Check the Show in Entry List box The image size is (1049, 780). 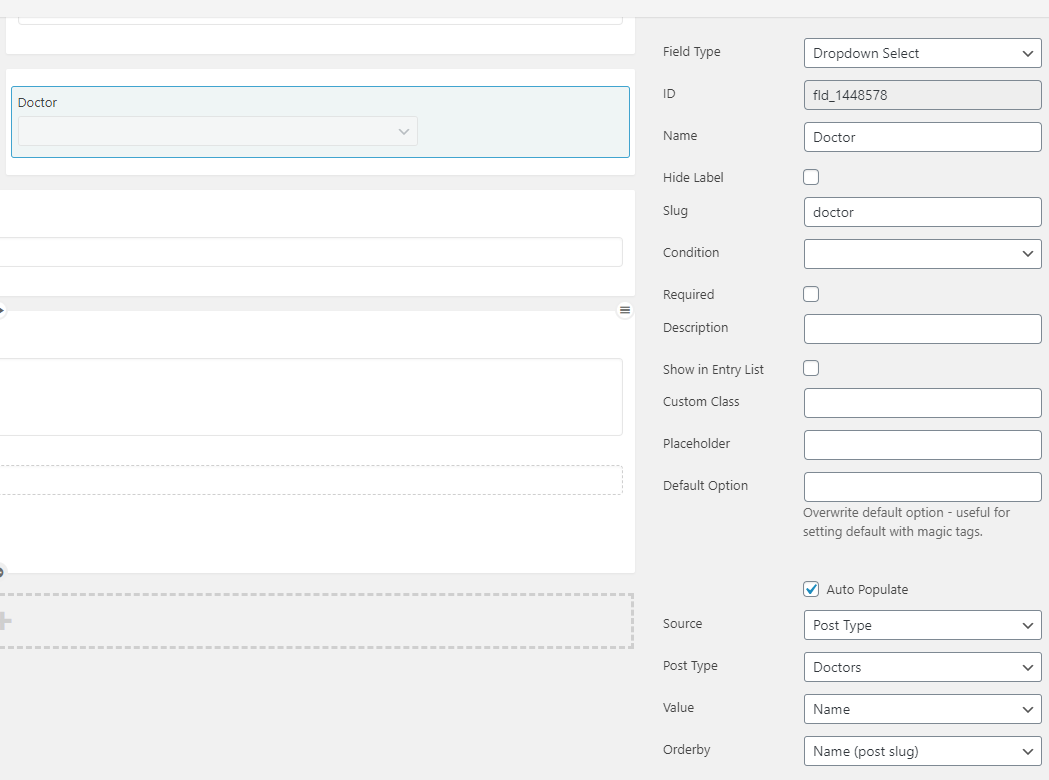pos(811,368)
